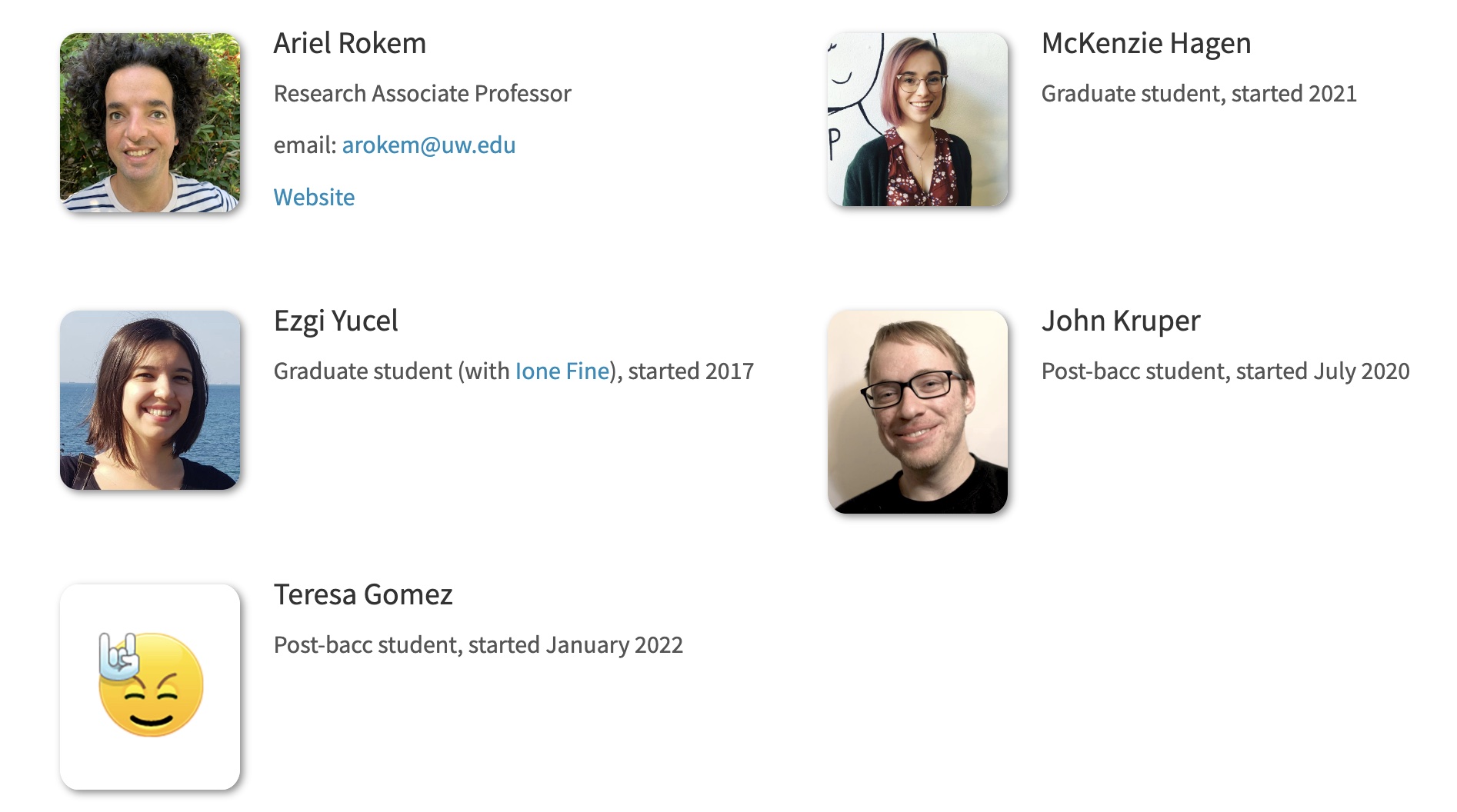Click 'Post-bacc student, started July 2020' text
The image size is (1457, 812).
(1225, 371)
